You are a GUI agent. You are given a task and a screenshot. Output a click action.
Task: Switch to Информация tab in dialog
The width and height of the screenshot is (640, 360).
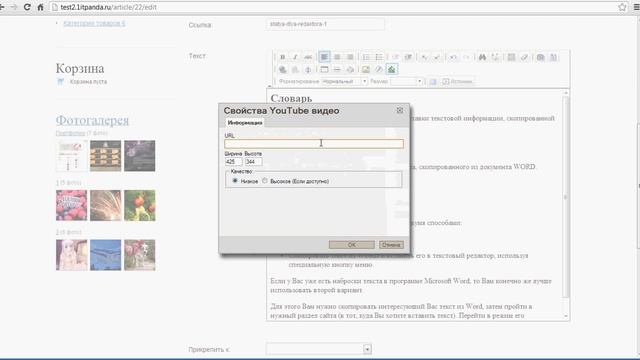[245, 122]
